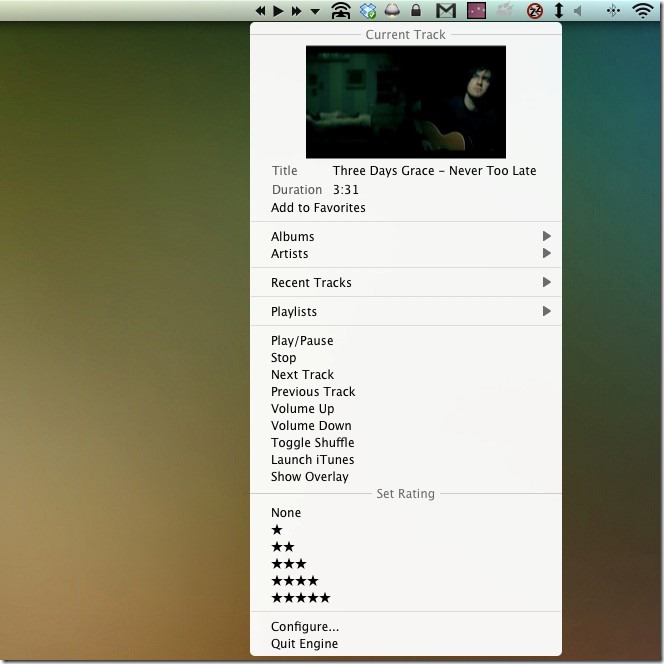
Task: Choose Next Track
Action: [x=405, y=375]
